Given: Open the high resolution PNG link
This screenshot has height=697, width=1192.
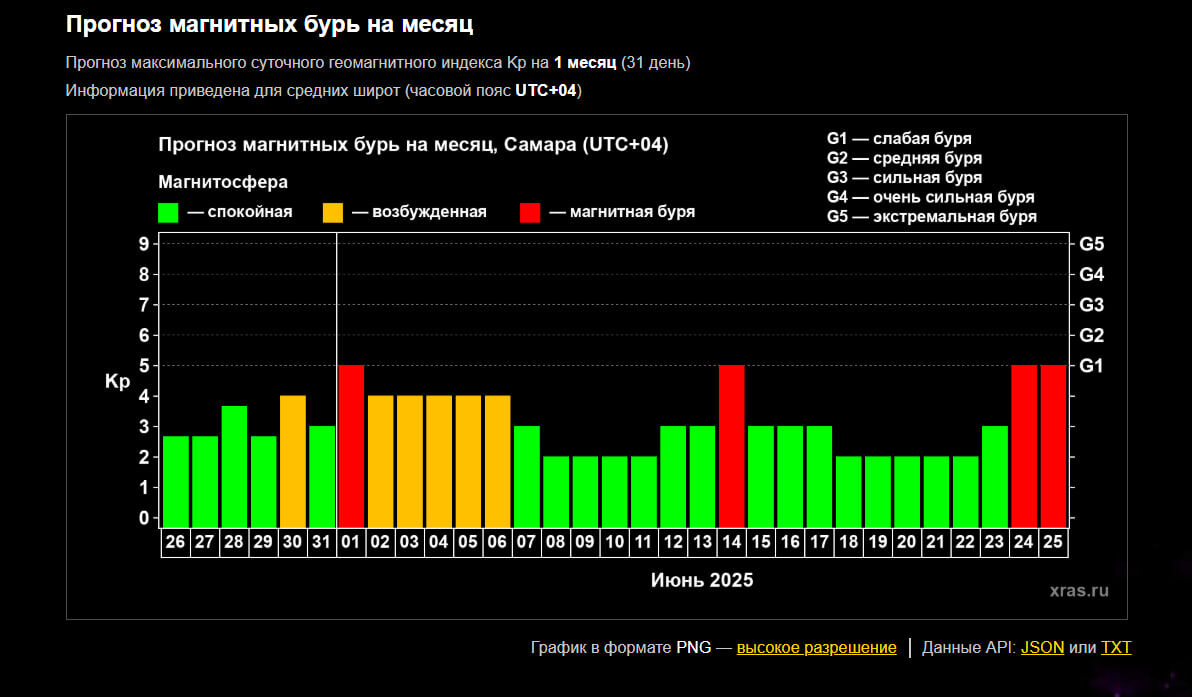Looking at the screenshot, I should coord(816,648).
